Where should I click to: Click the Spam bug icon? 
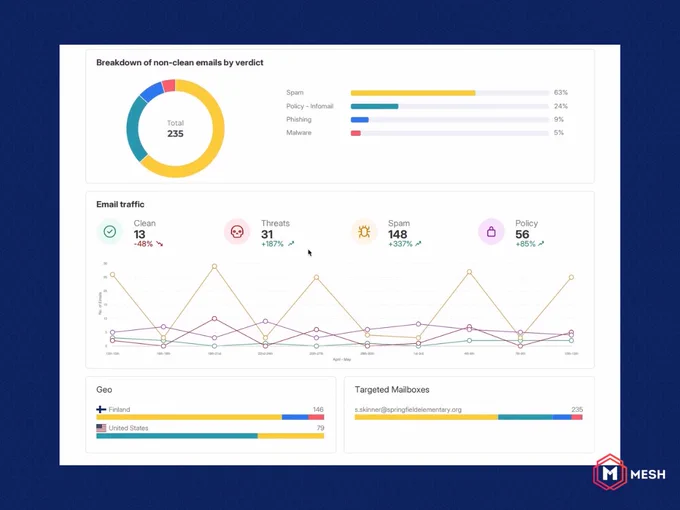tap(364, 232)
